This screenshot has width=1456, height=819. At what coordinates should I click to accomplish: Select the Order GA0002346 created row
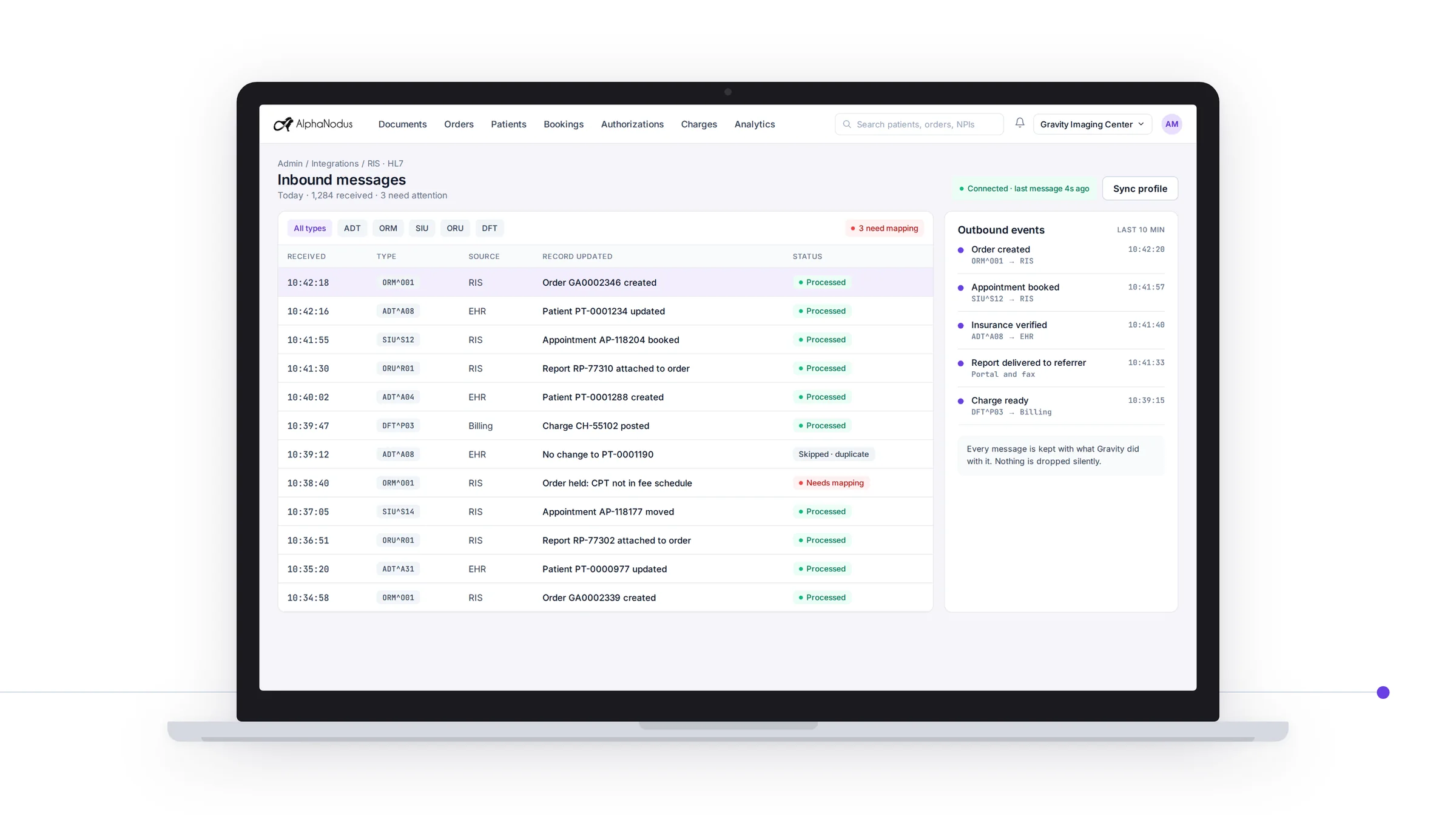[605, 282]
